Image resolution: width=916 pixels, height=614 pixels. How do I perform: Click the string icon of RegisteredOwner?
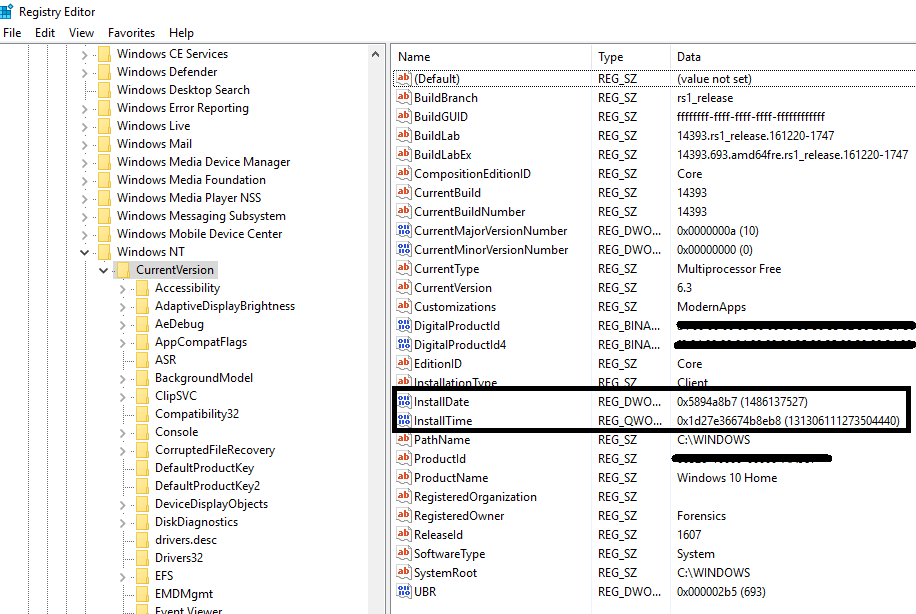click(404, 515)
